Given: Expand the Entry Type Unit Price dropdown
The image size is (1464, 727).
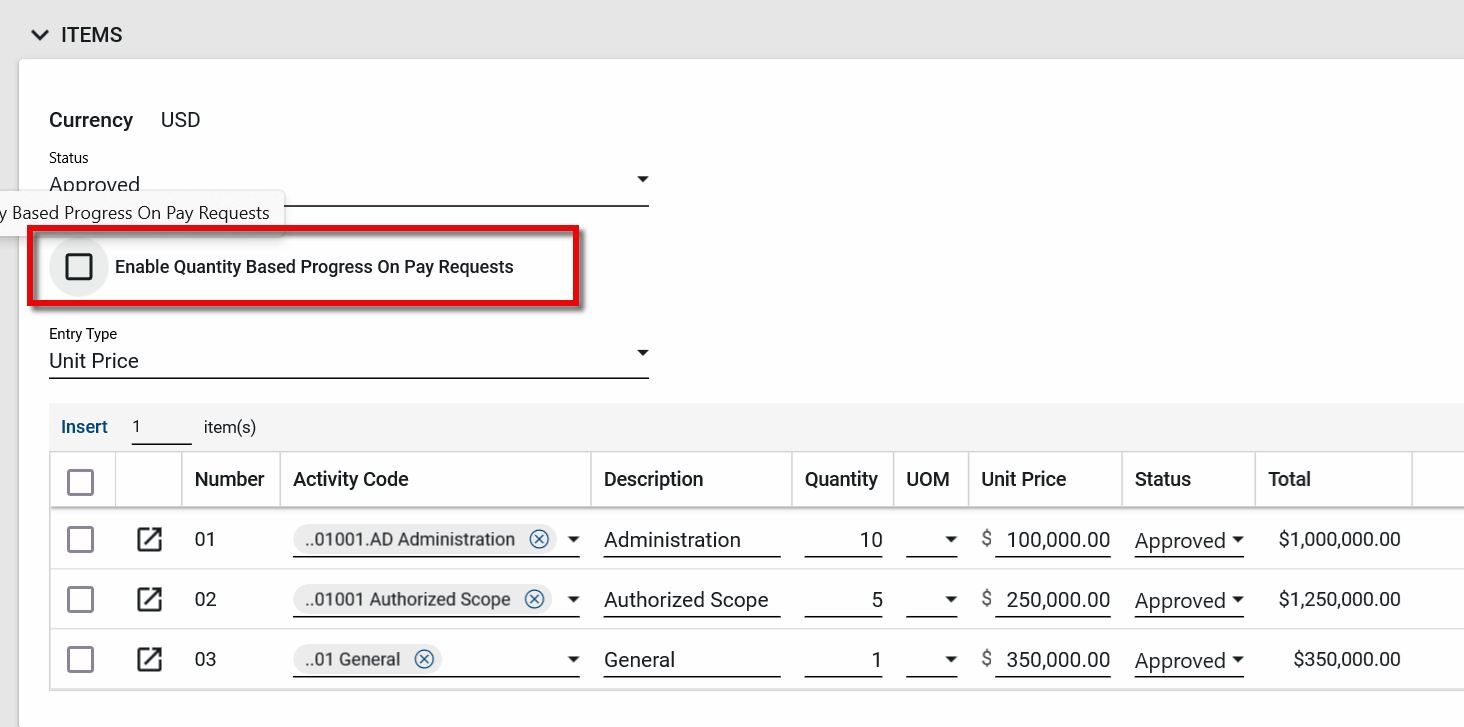Looking at the screenshot, I should (642, 354).
